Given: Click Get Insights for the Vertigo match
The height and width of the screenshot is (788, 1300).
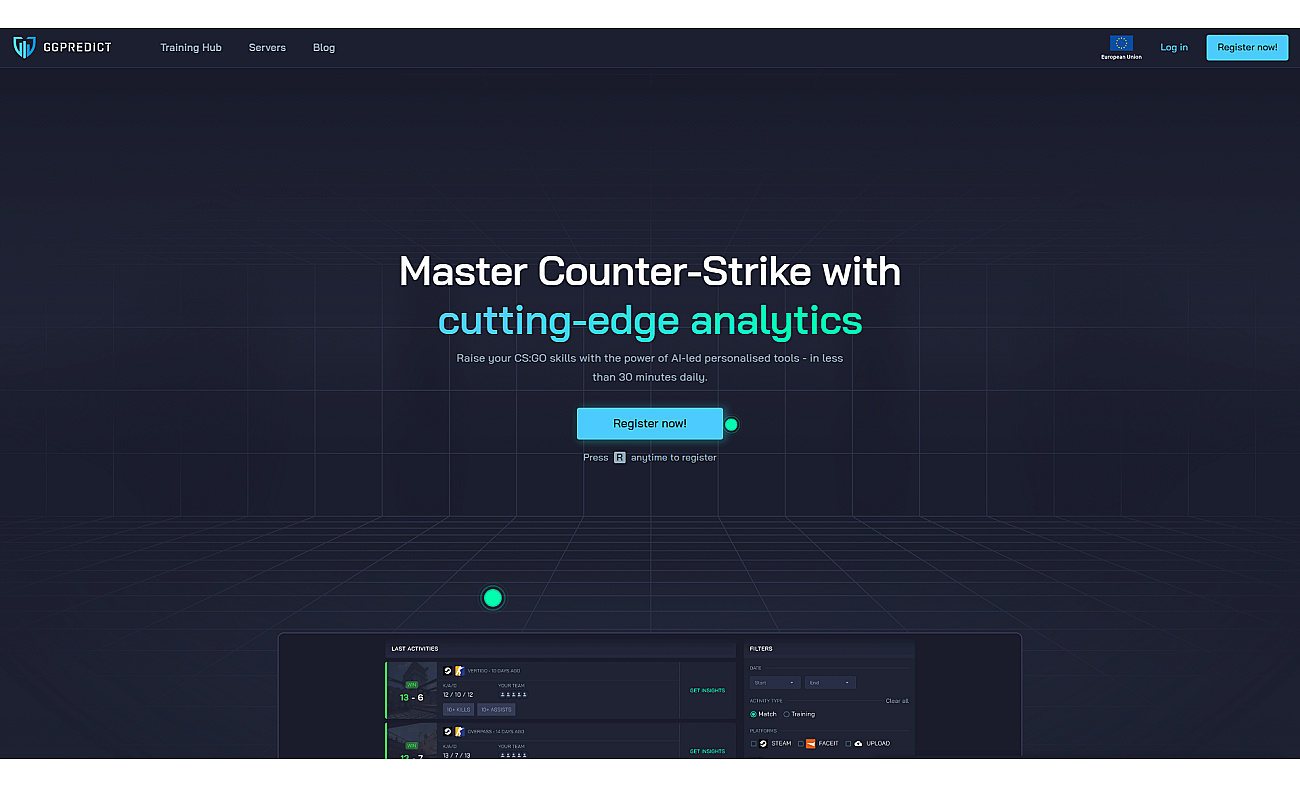Looking at the screenshot, I should point(707,690).
